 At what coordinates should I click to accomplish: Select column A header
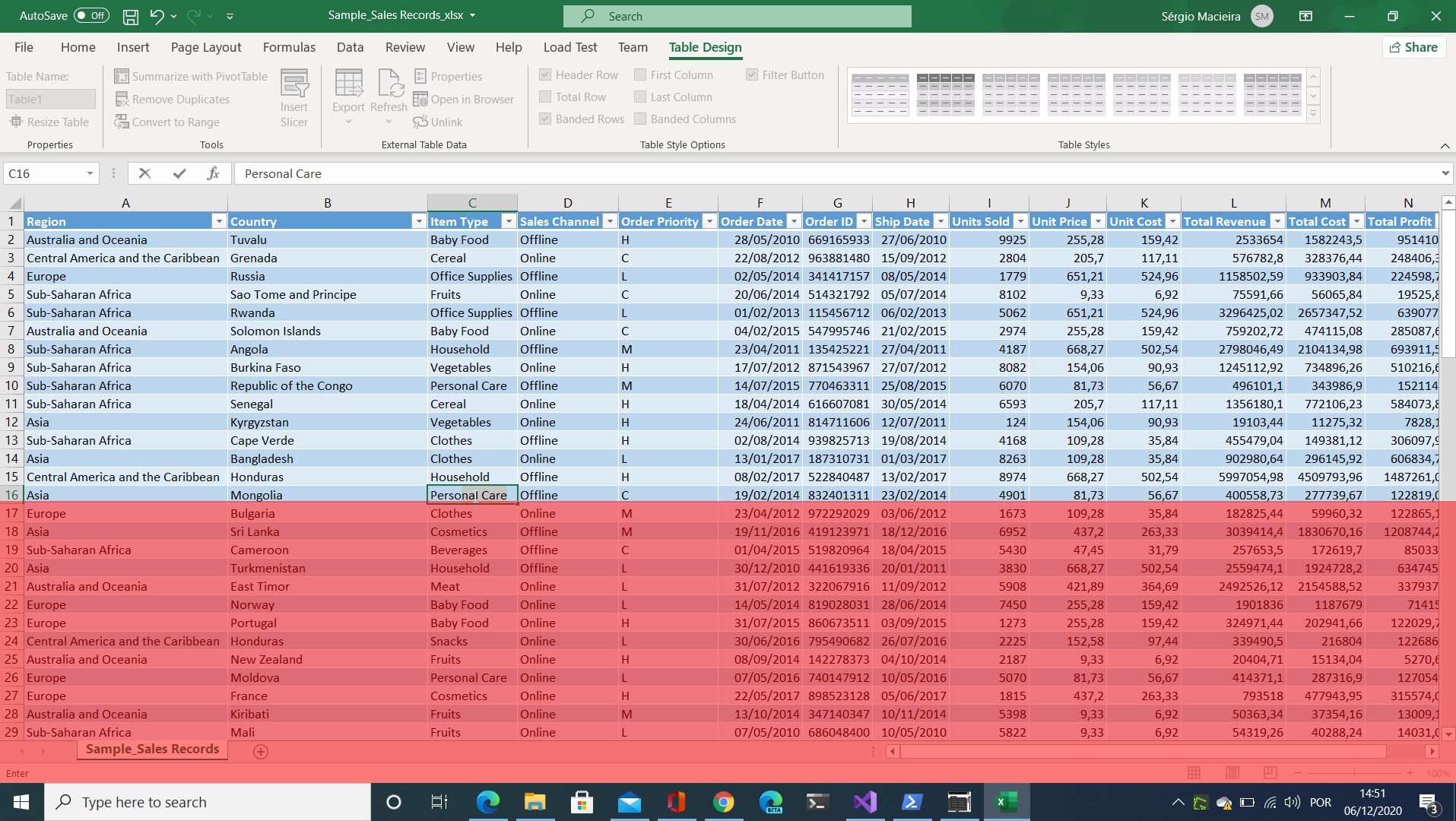coord(125,203)
